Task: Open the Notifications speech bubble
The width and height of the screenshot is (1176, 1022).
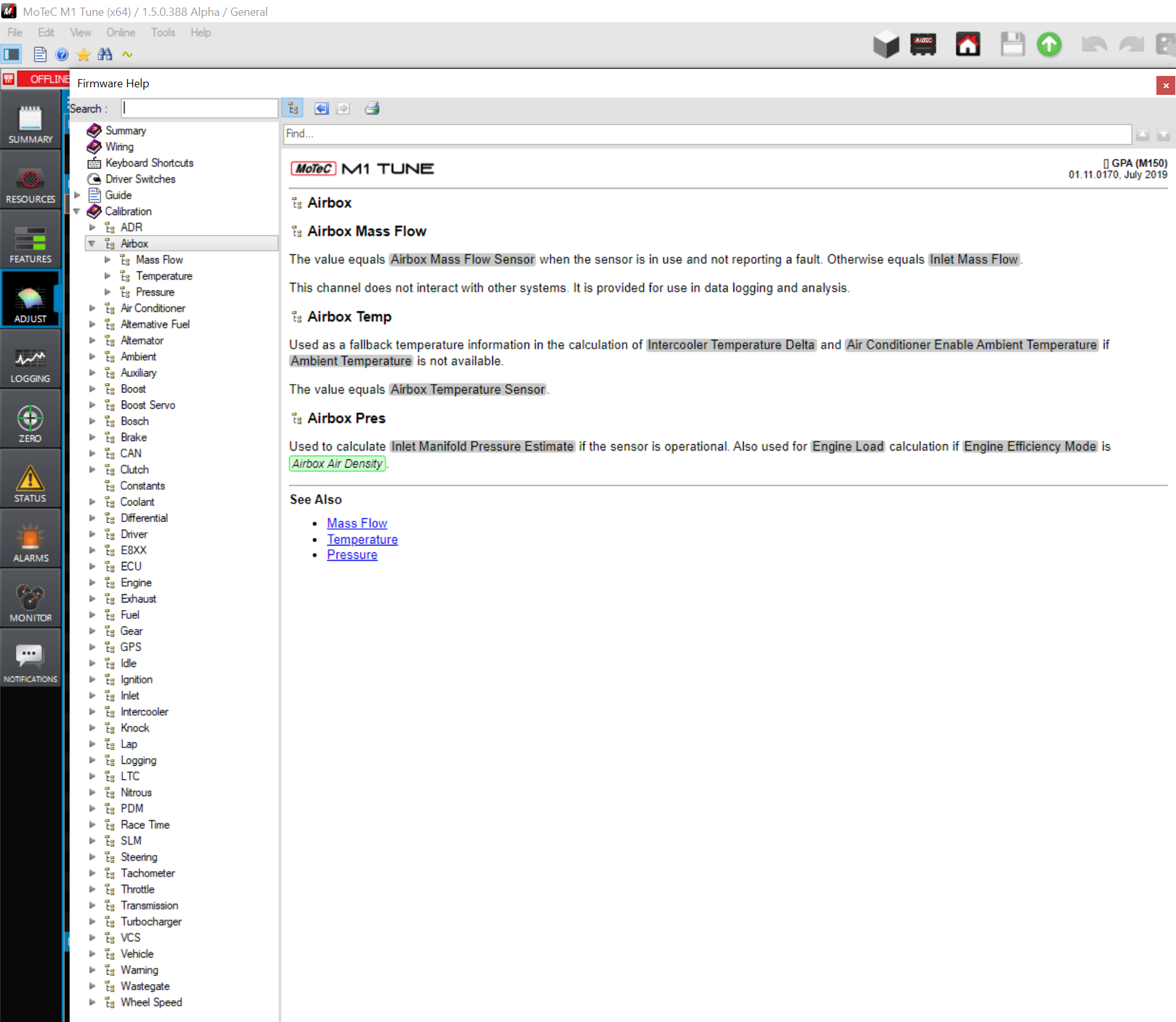Action: tap(30, 663)
